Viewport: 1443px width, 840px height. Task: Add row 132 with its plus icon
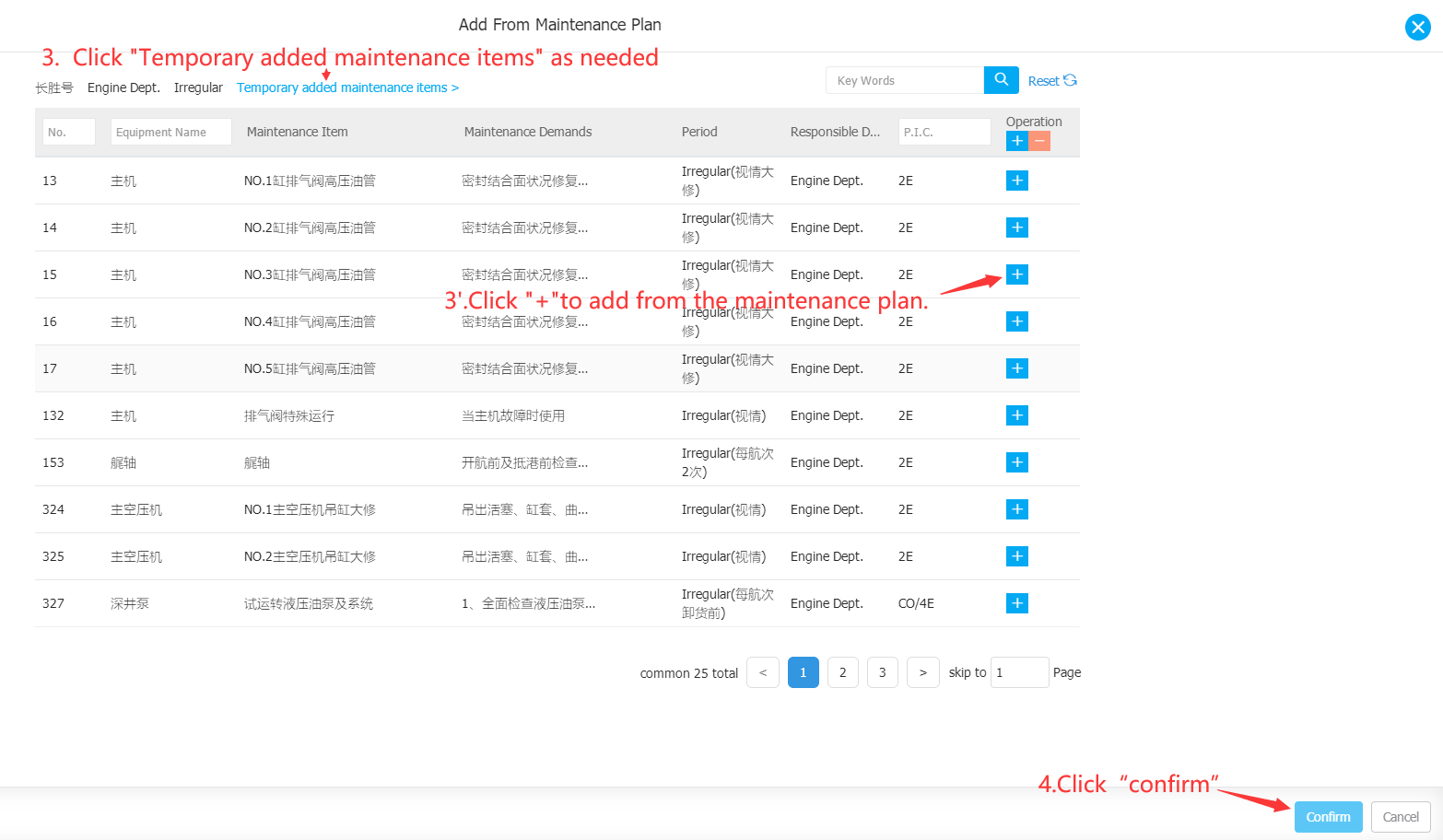click(x=1017, y=415)
